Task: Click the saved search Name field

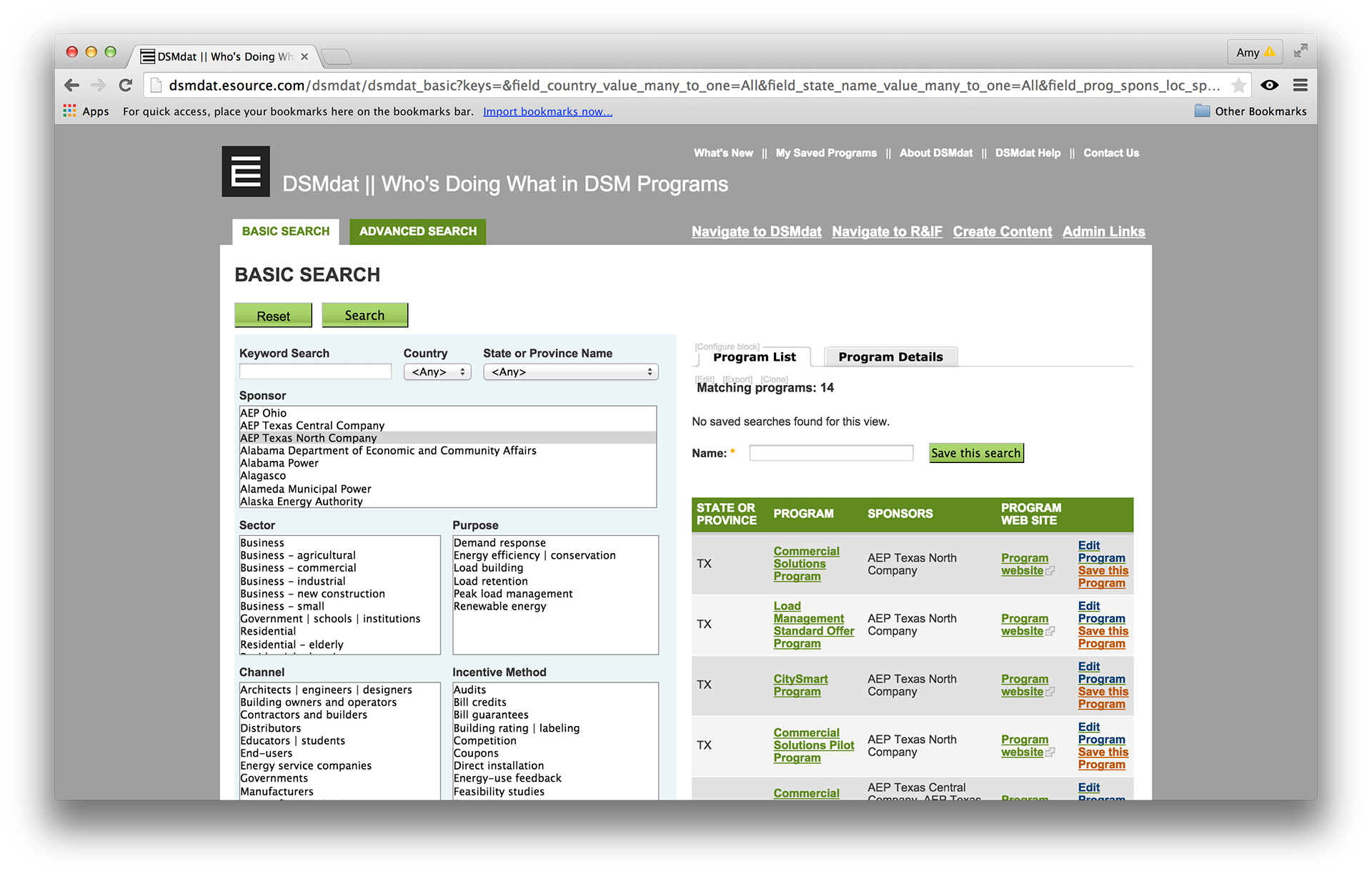Action: click(x=831, y=453)
